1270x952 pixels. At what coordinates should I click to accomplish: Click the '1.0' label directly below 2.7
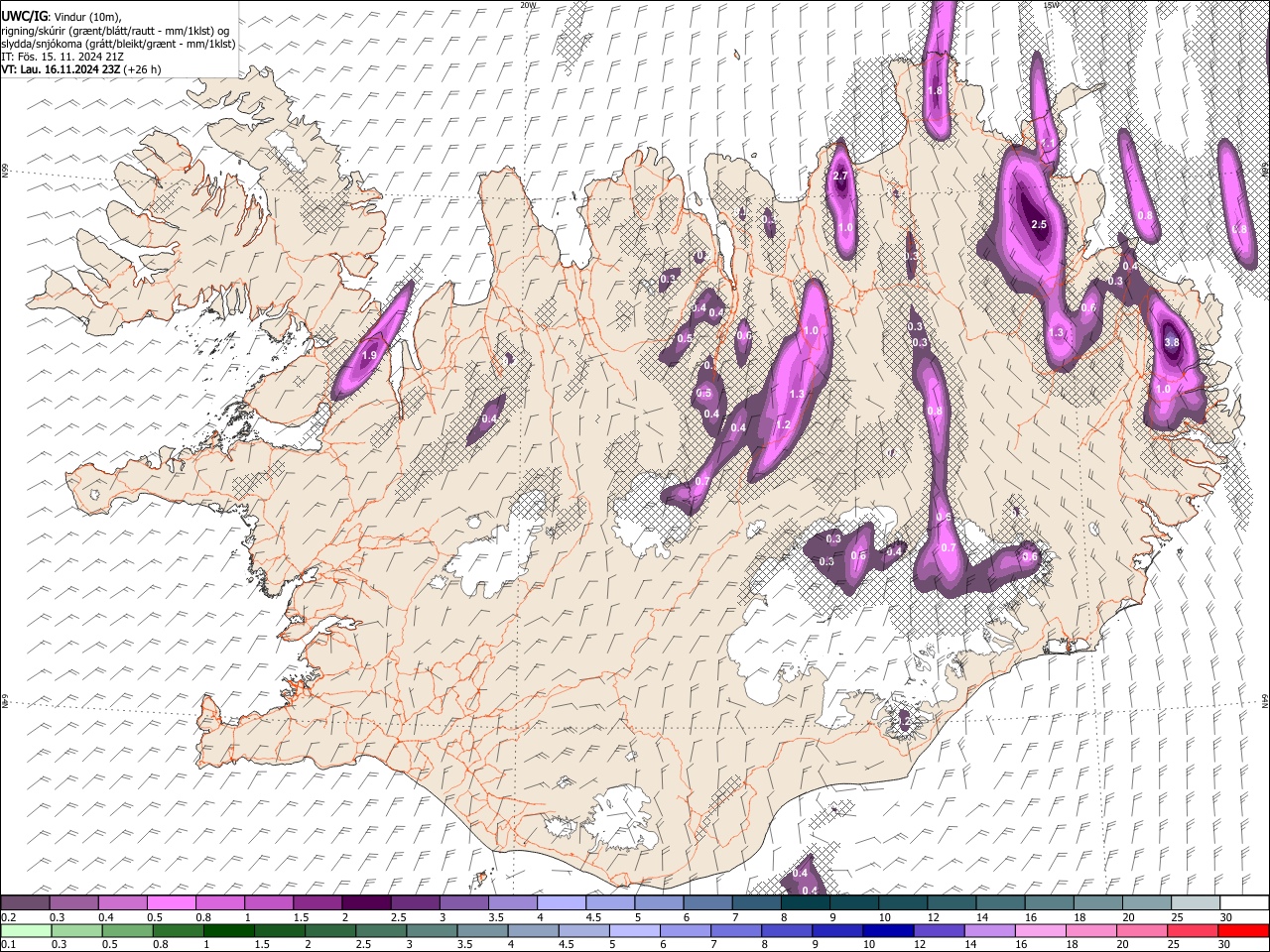click(x=845, y=227)
